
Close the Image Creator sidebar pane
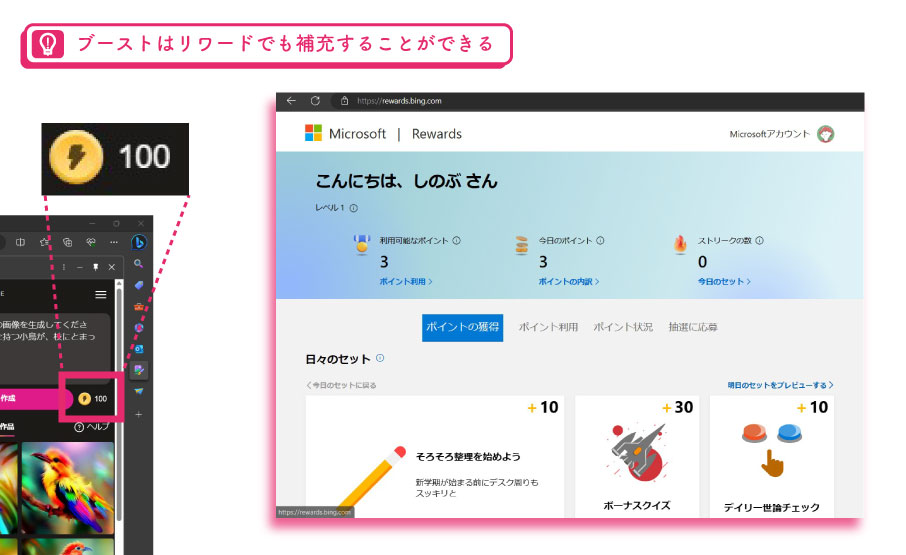coord(112,267)
